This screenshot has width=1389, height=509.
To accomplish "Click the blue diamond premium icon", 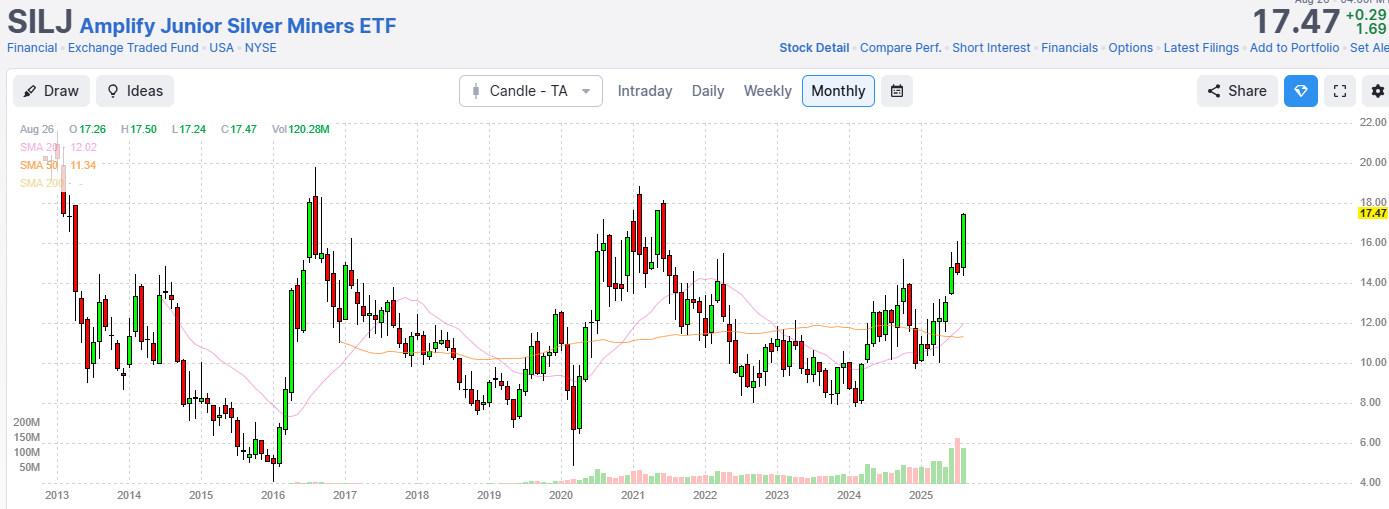I will pos(1301,91).
